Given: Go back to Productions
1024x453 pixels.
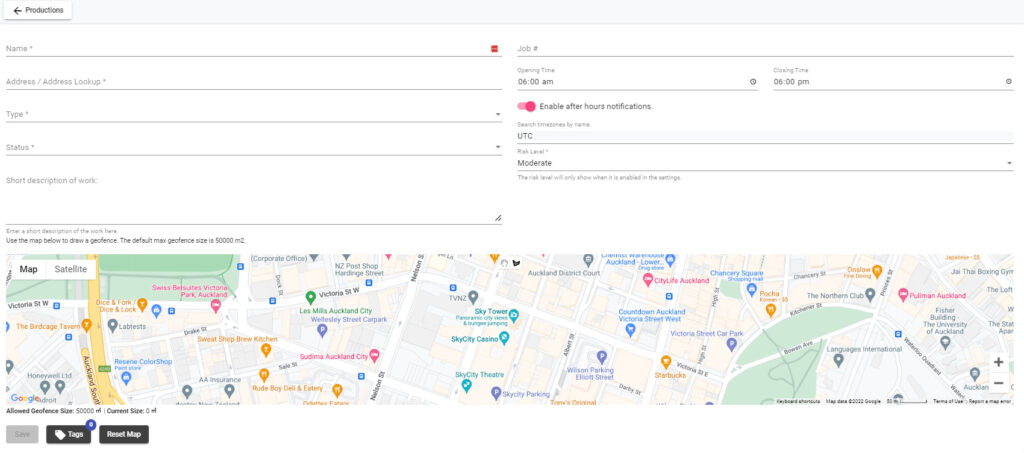Looking at the screenshot, I should (x=38, y=10).
